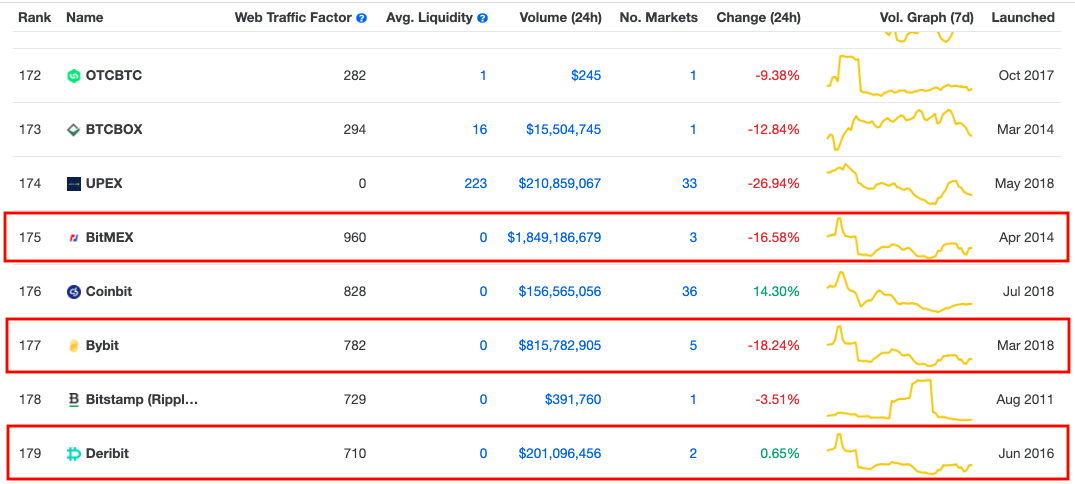Click the BTCBOX diamond logo icon

73,130
